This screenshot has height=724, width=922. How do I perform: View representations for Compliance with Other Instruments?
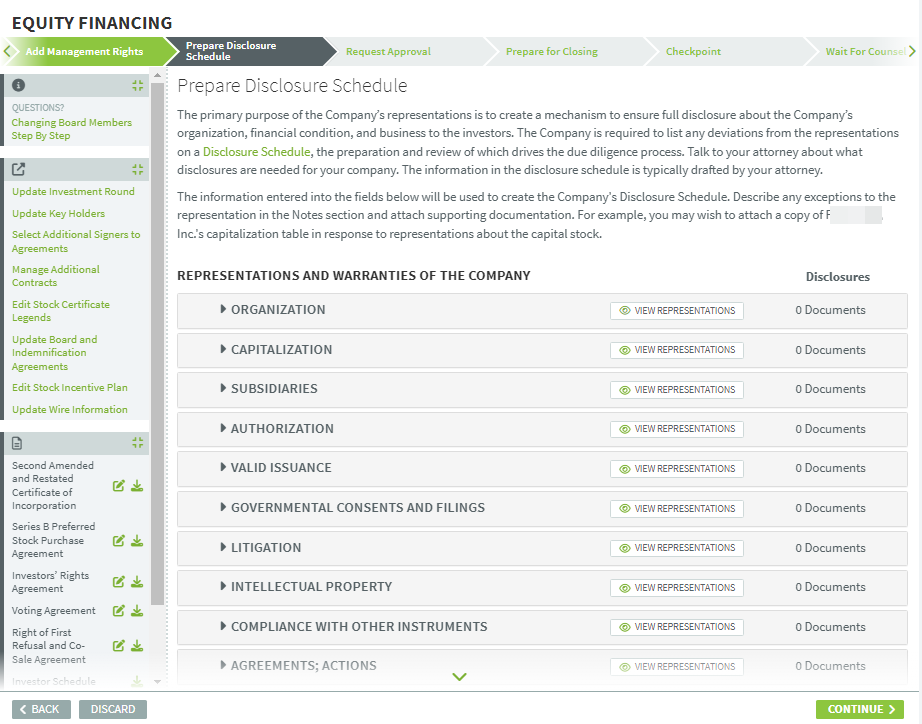676,627
